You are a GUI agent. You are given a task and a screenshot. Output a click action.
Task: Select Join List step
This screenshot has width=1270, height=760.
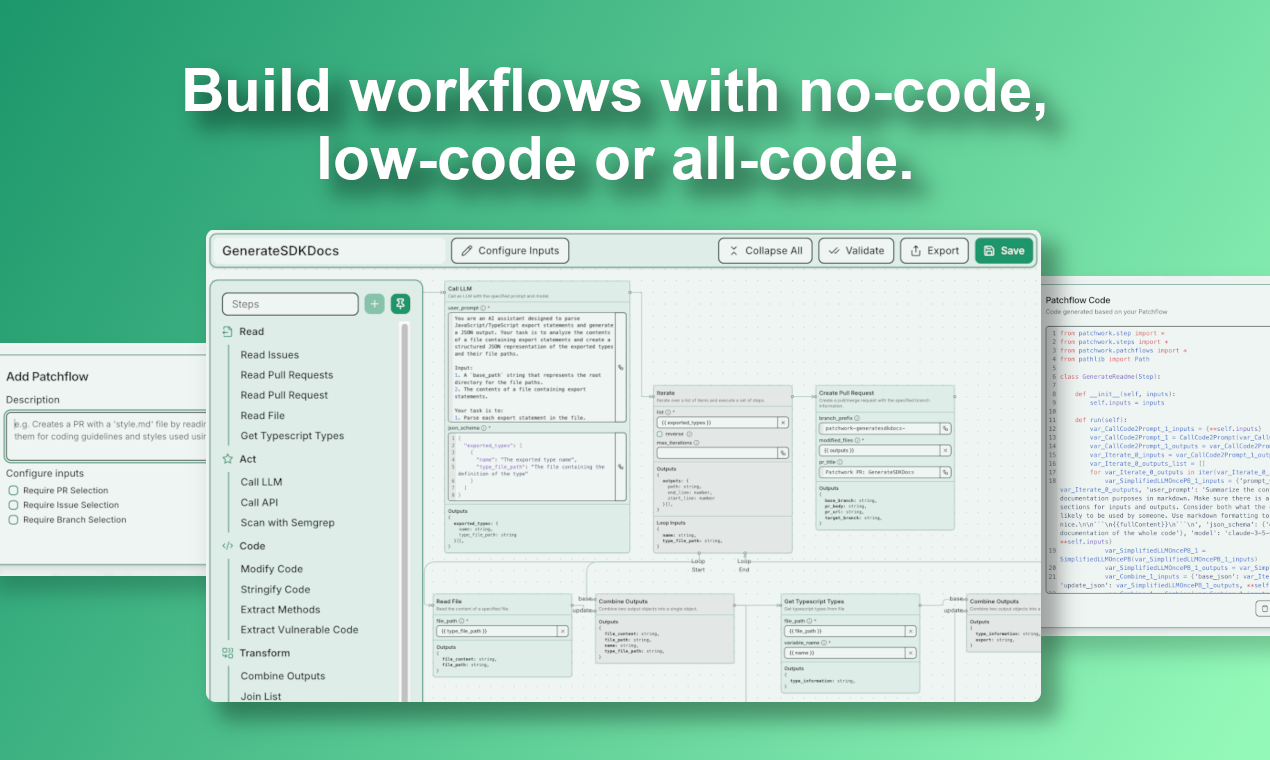[x=261, y=696]
